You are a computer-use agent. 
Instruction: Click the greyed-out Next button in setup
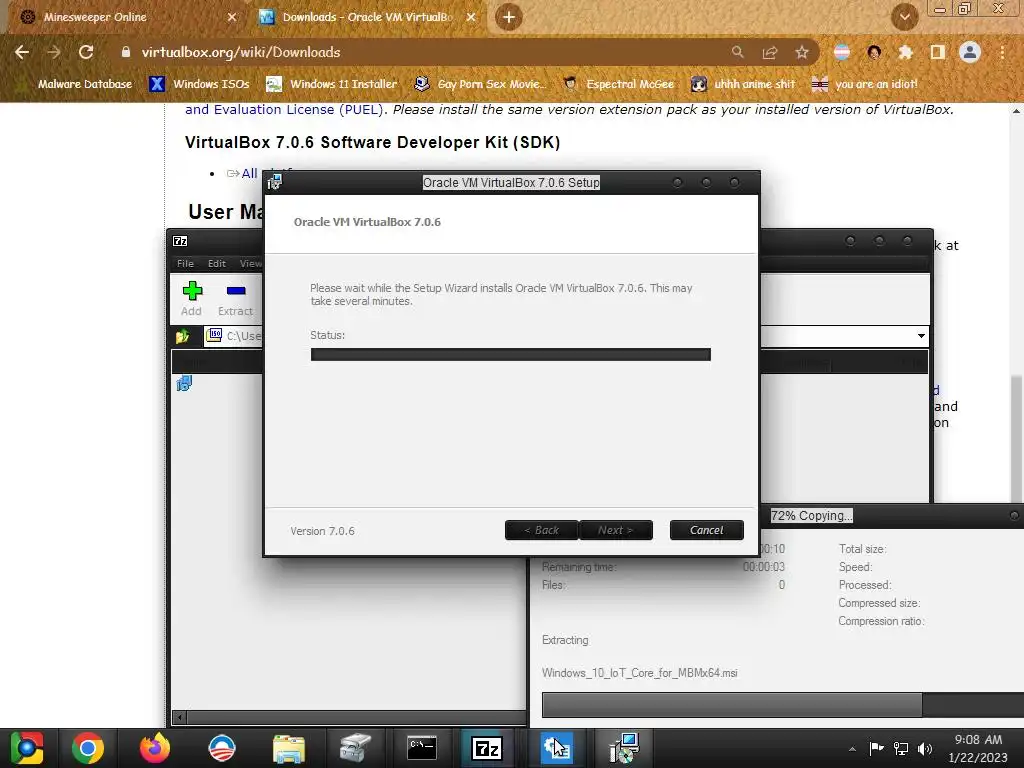coord(616,530)
